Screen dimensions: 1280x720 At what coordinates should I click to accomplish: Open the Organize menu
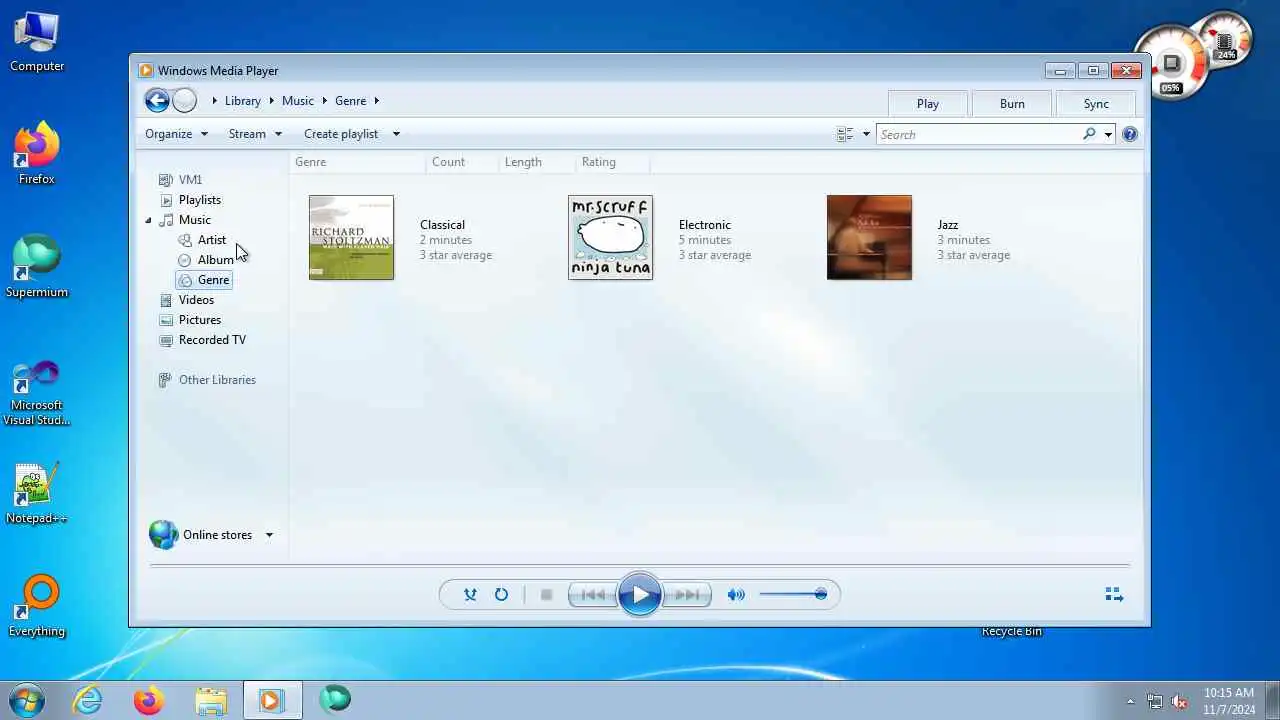(x=176, y=134)
